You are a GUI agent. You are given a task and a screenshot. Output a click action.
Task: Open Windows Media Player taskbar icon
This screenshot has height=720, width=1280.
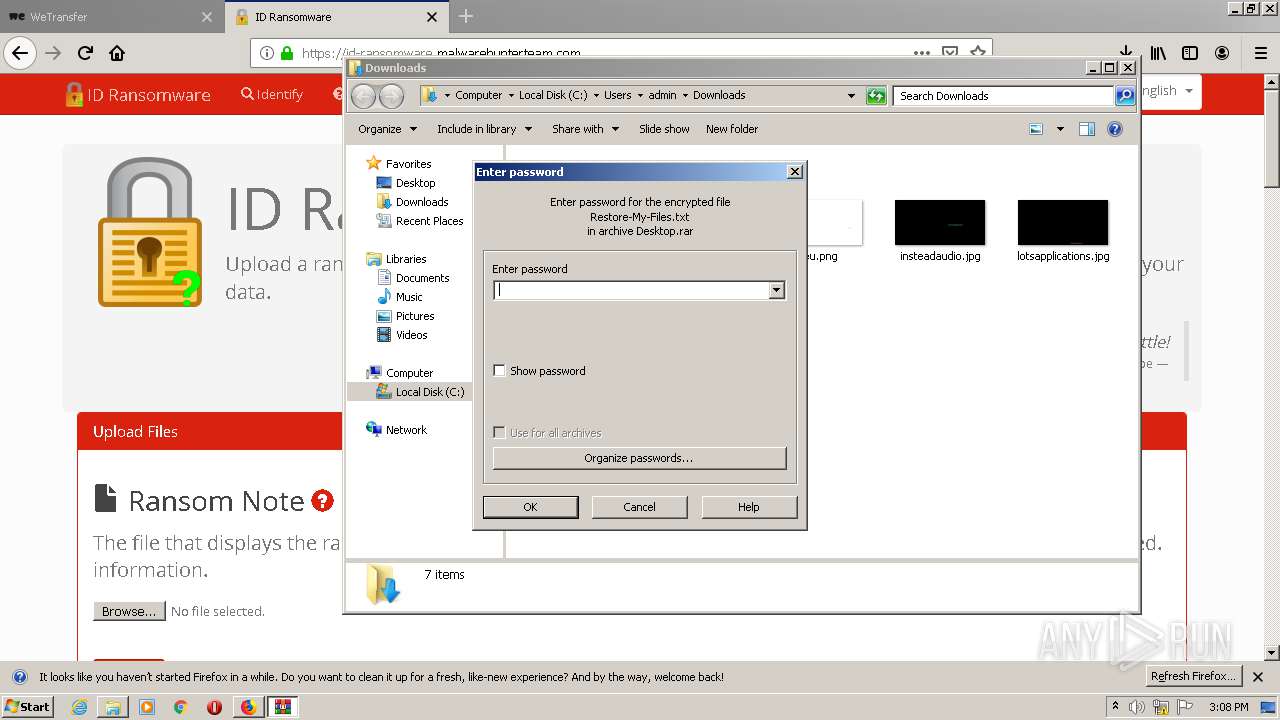(147, 707)
